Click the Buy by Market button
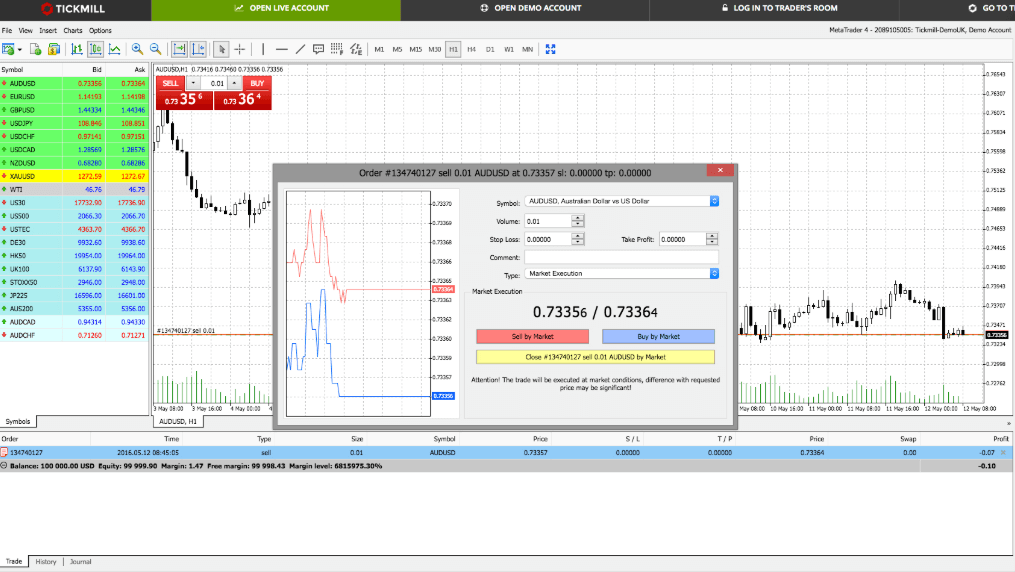1015x572 pixels. [658, 336]
